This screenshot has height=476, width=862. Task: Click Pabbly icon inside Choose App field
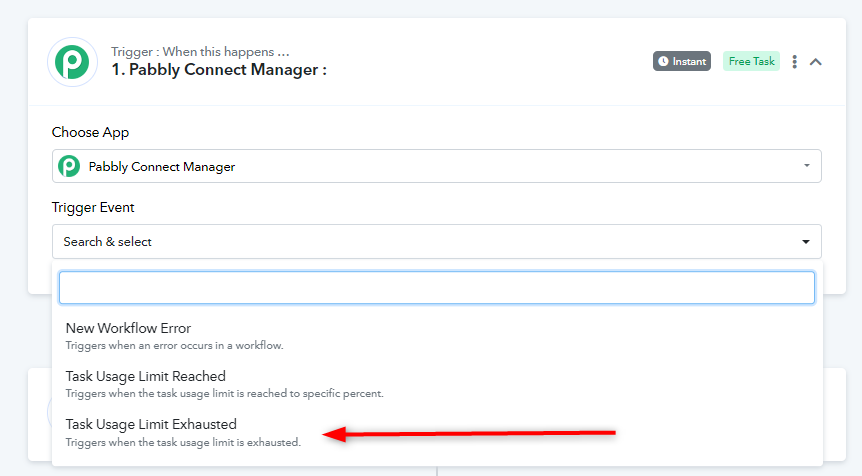click(x=69, y=166)
